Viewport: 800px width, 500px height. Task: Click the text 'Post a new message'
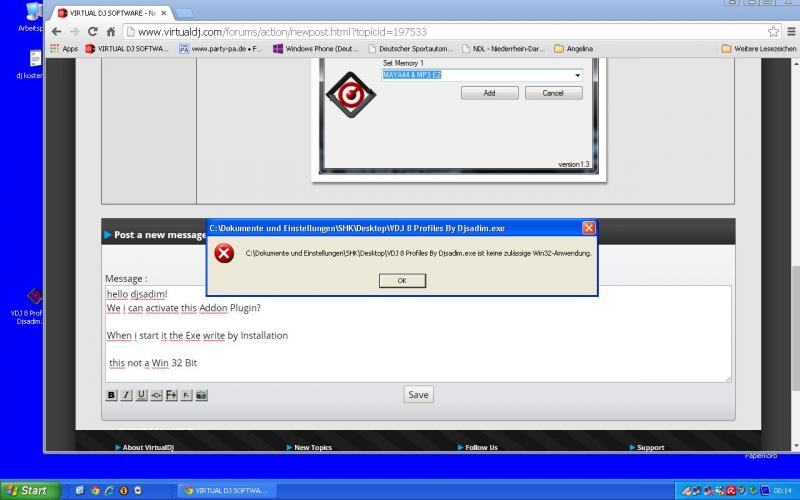(x=160, y=235)
